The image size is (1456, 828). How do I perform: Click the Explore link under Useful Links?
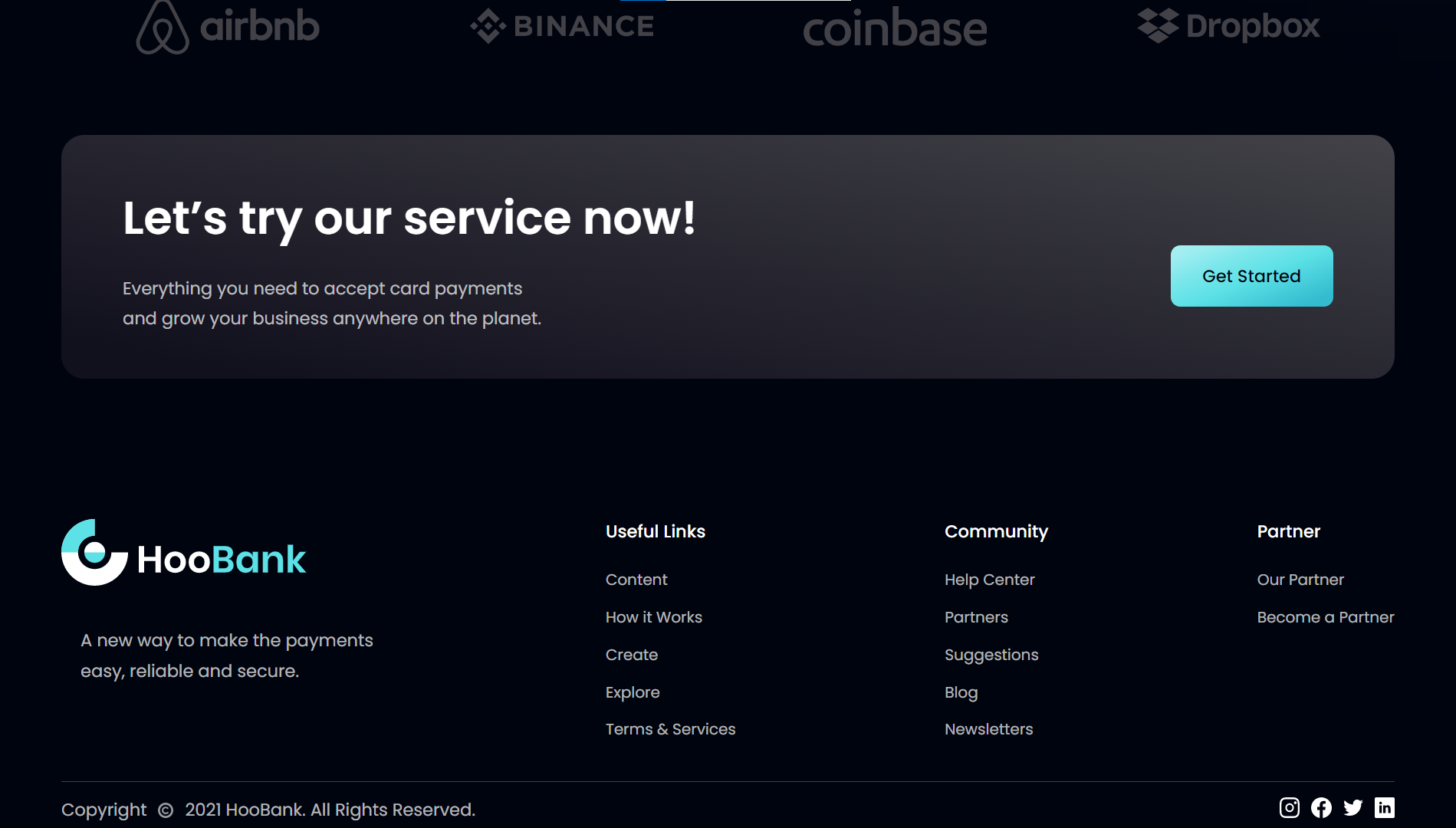pos(633,692)
